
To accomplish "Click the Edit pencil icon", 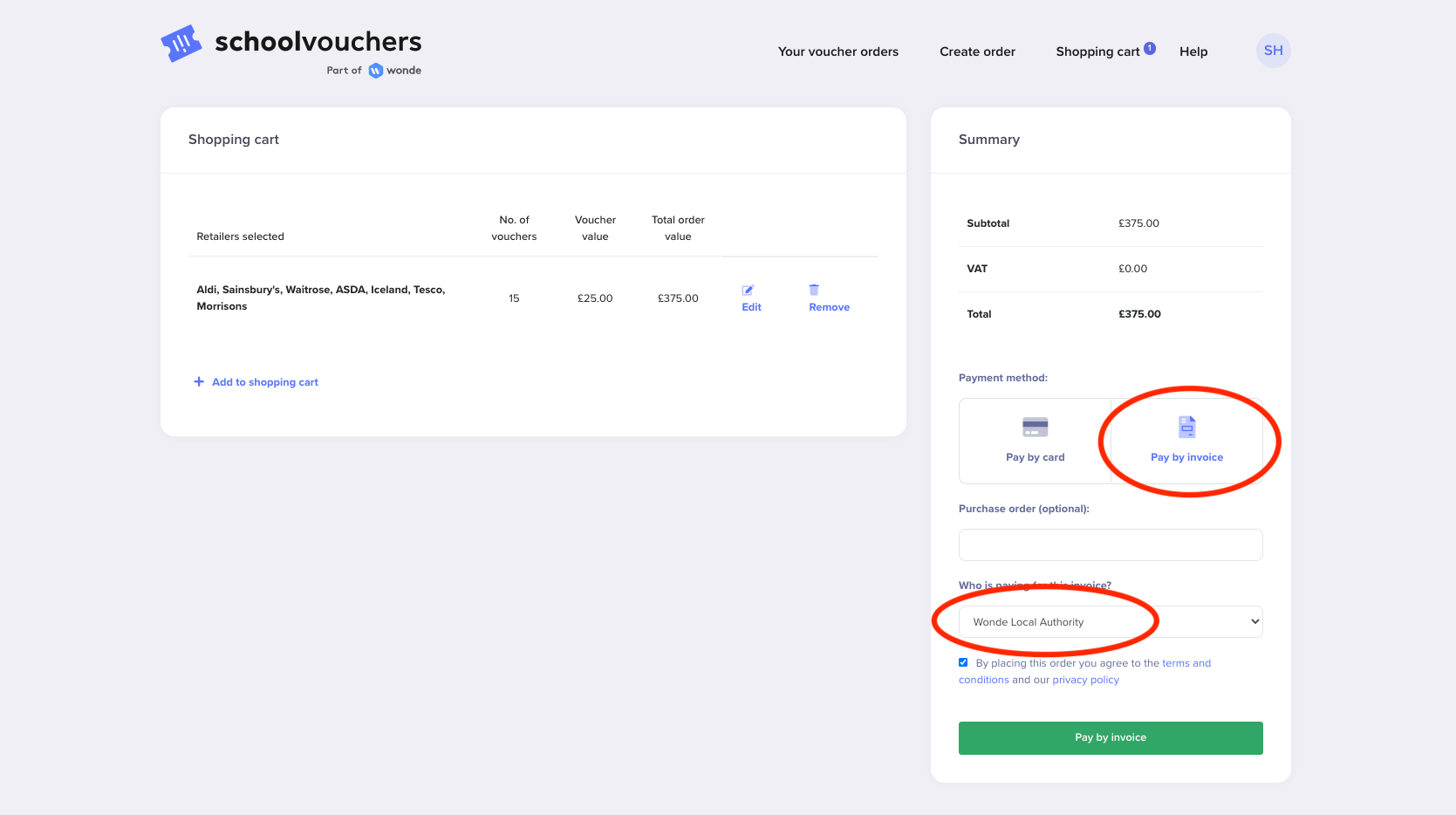I will 748,291.
